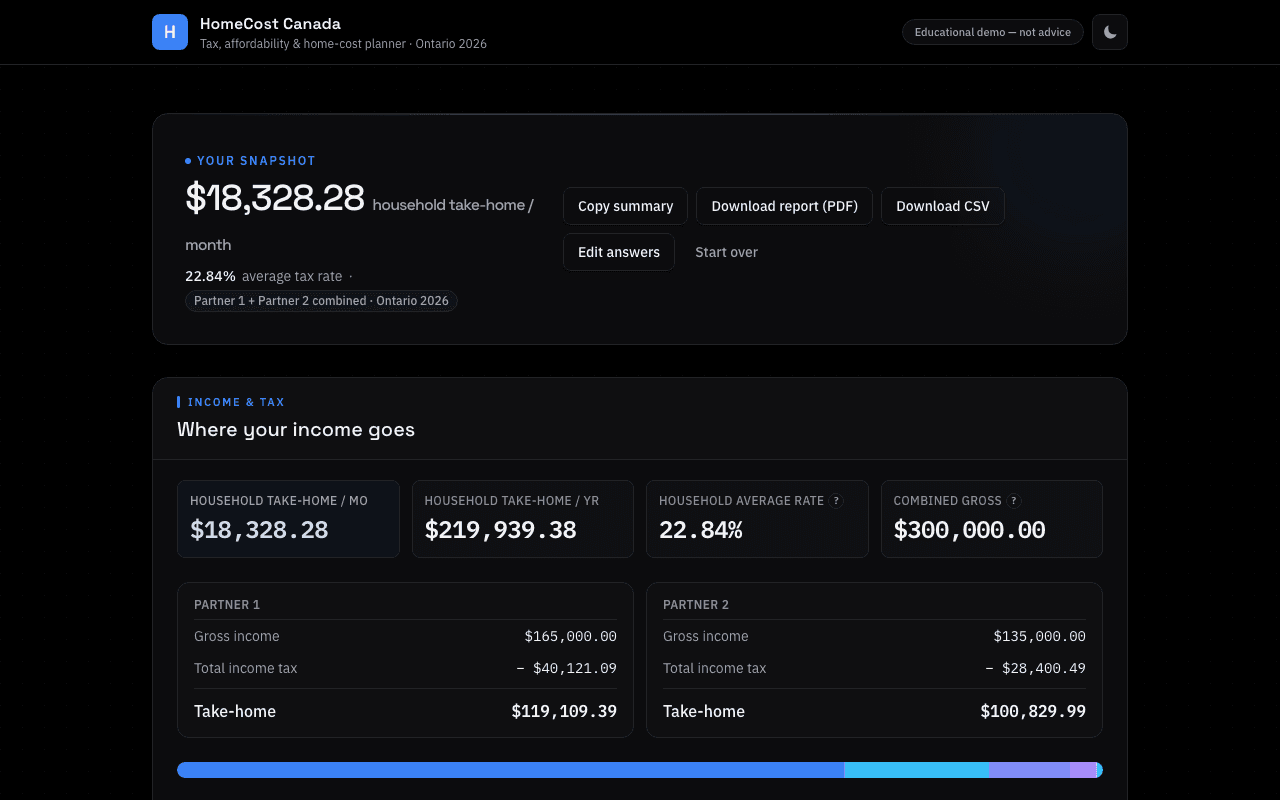
Task: Click the Download CSV button
Action: click(943, 206)
